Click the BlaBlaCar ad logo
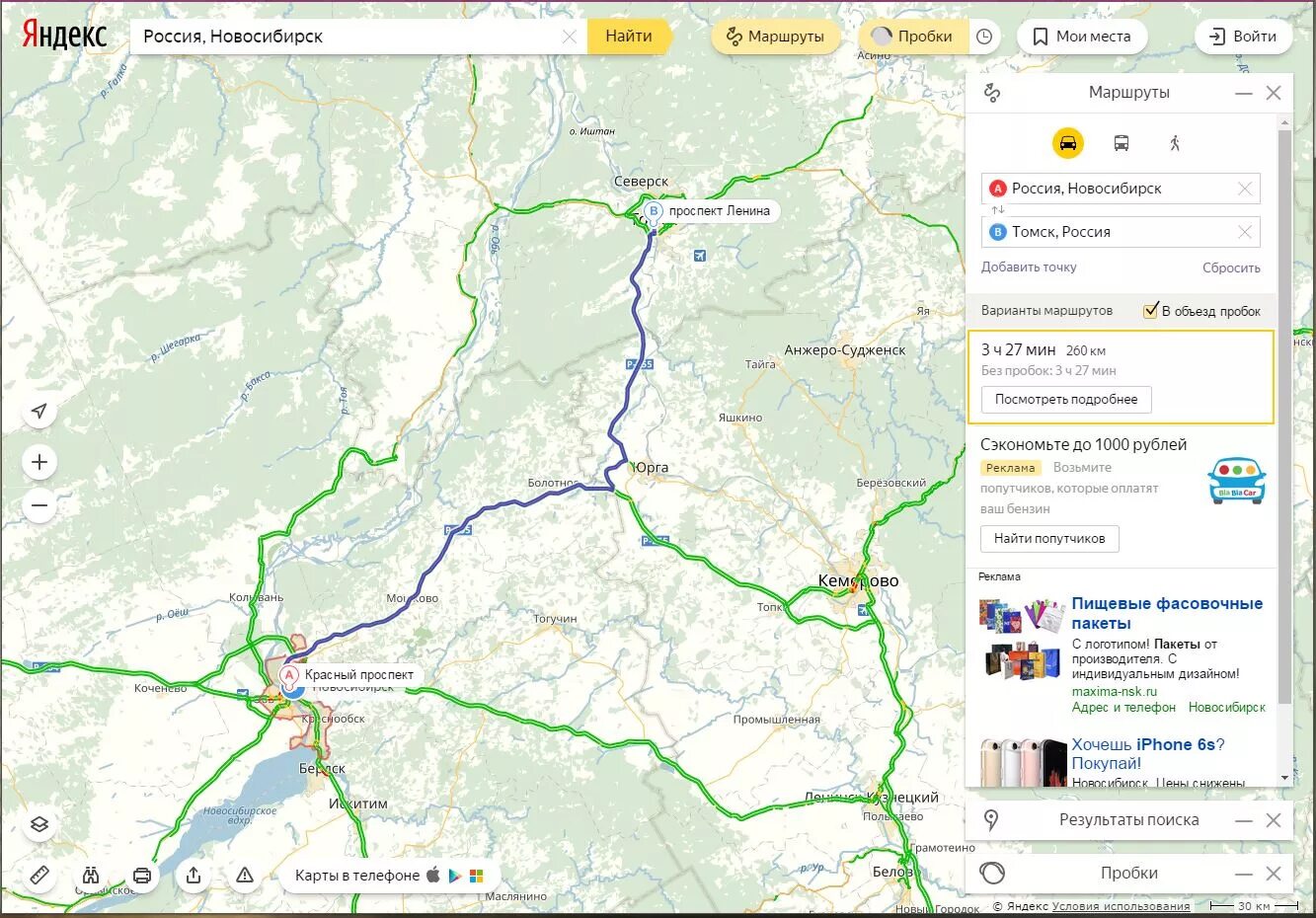This screenshot has height=918, width=1316. [1237, 481]
